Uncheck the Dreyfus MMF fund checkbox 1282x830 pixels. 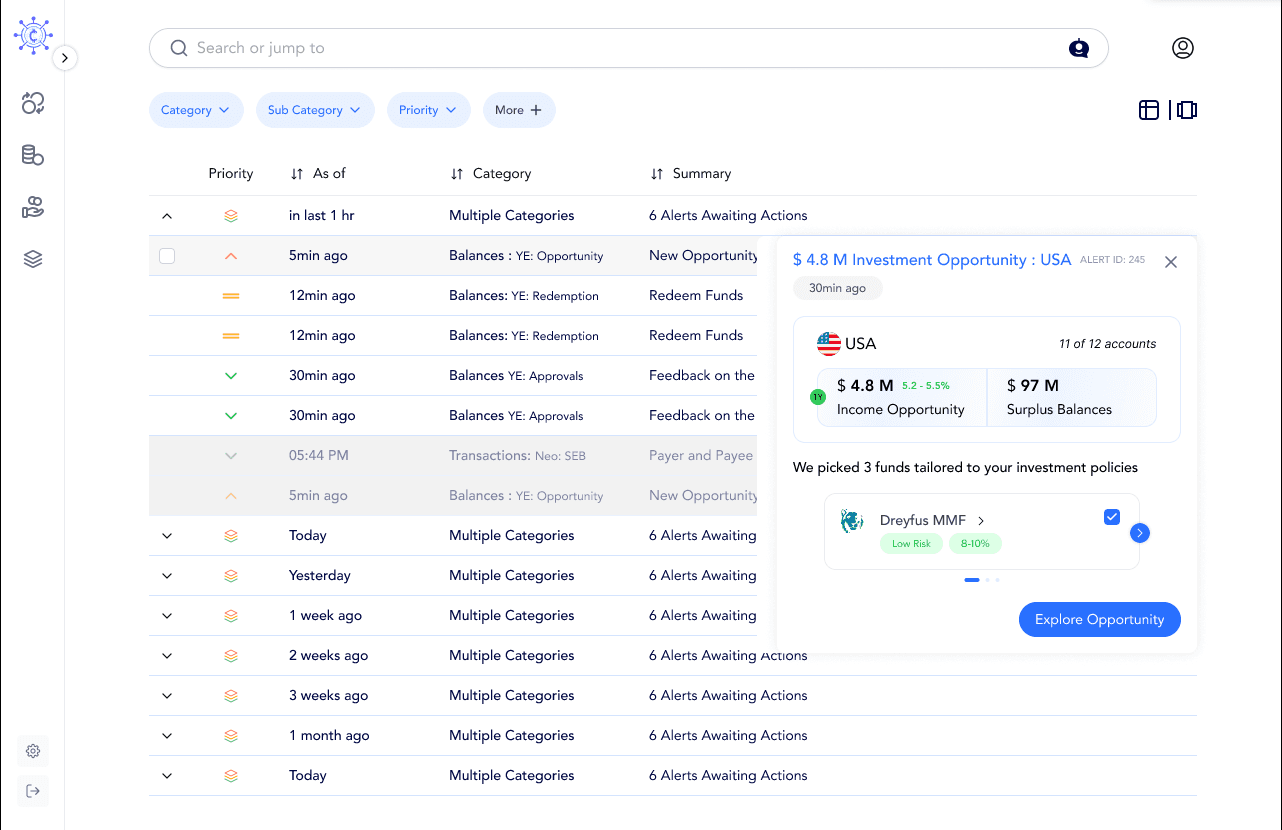pyautogui.click(x=1112, y=517)
